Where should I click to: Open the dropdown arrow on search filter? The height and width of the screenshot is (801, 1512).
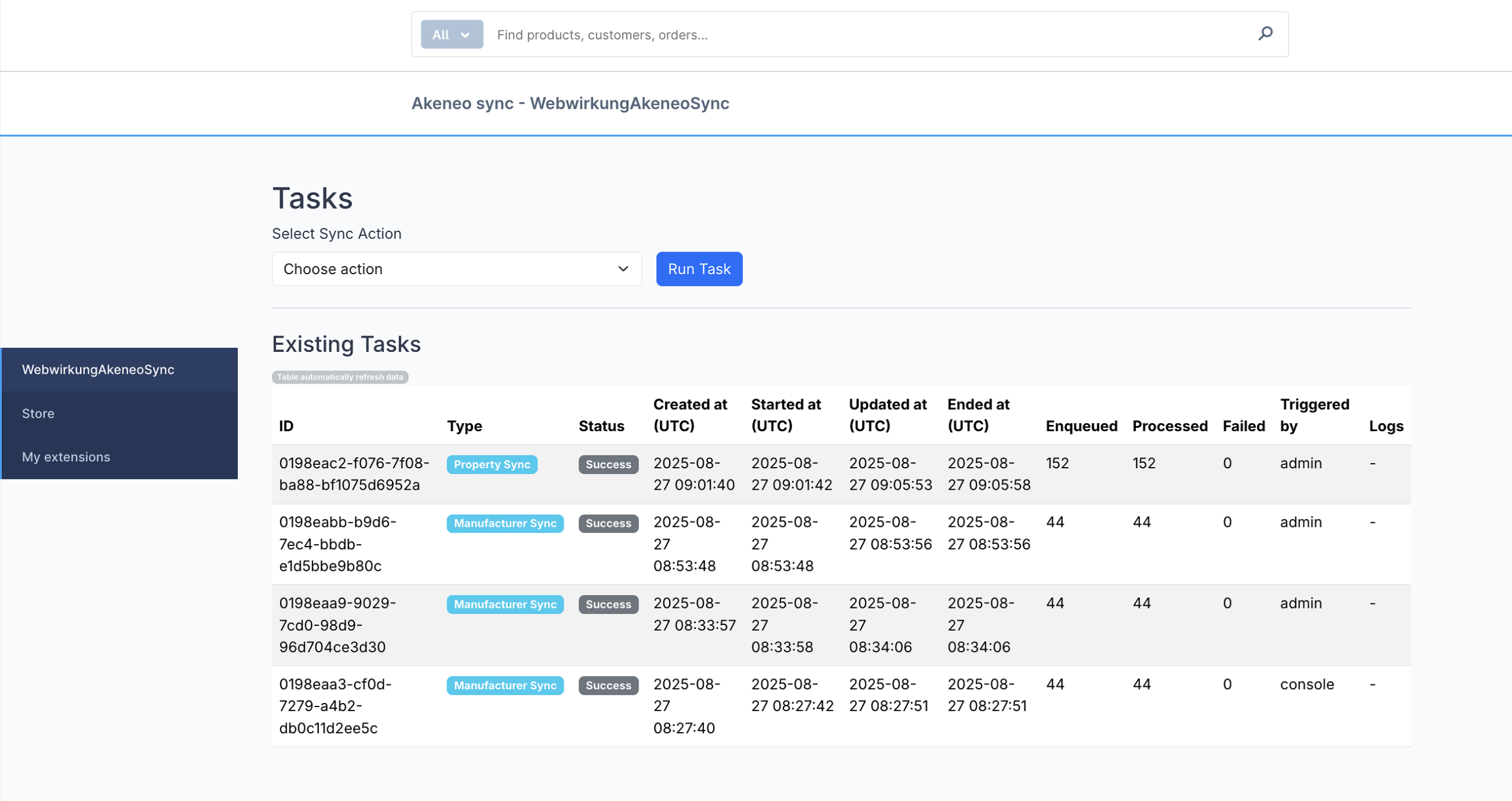click(x=465, y=34)
